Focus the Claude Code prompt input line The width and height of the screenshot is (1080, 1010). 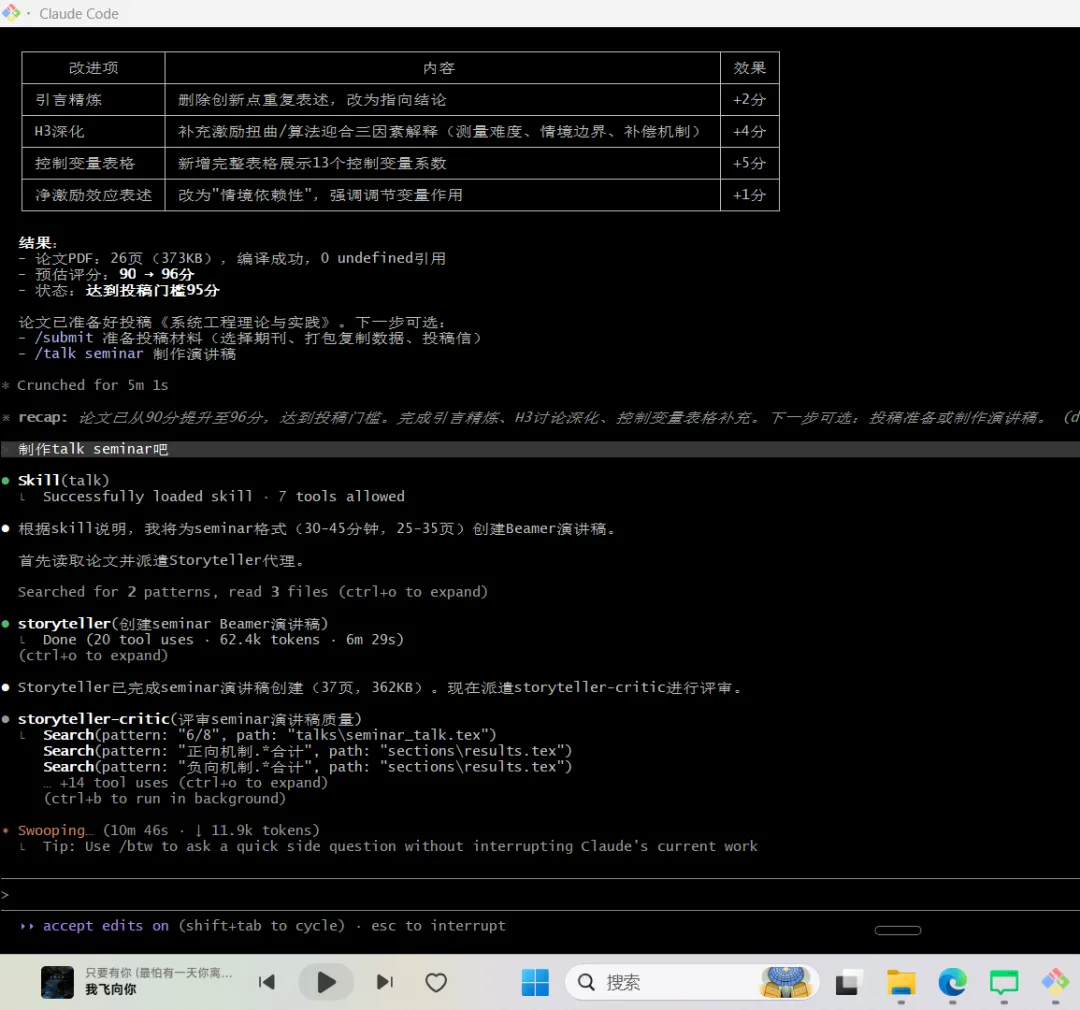click(x=540, y=894)
